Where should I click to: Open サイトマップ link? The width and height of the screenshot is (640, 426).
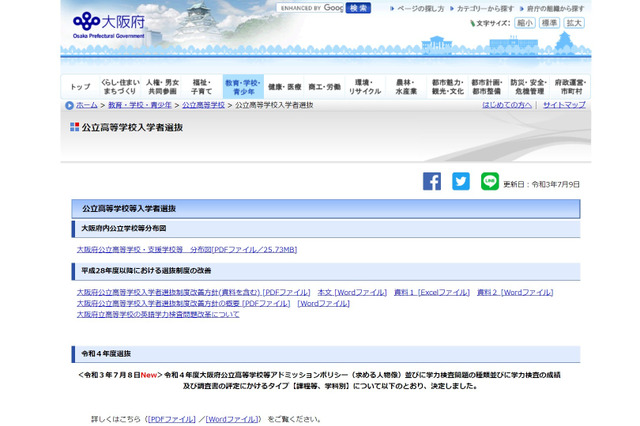click(x=564, y=105)
